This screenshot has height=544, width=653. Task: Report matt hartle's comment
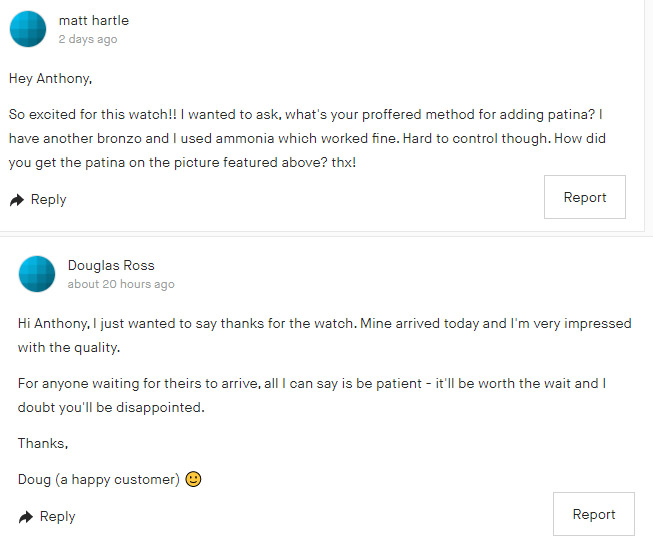click(x=584, y=197)
